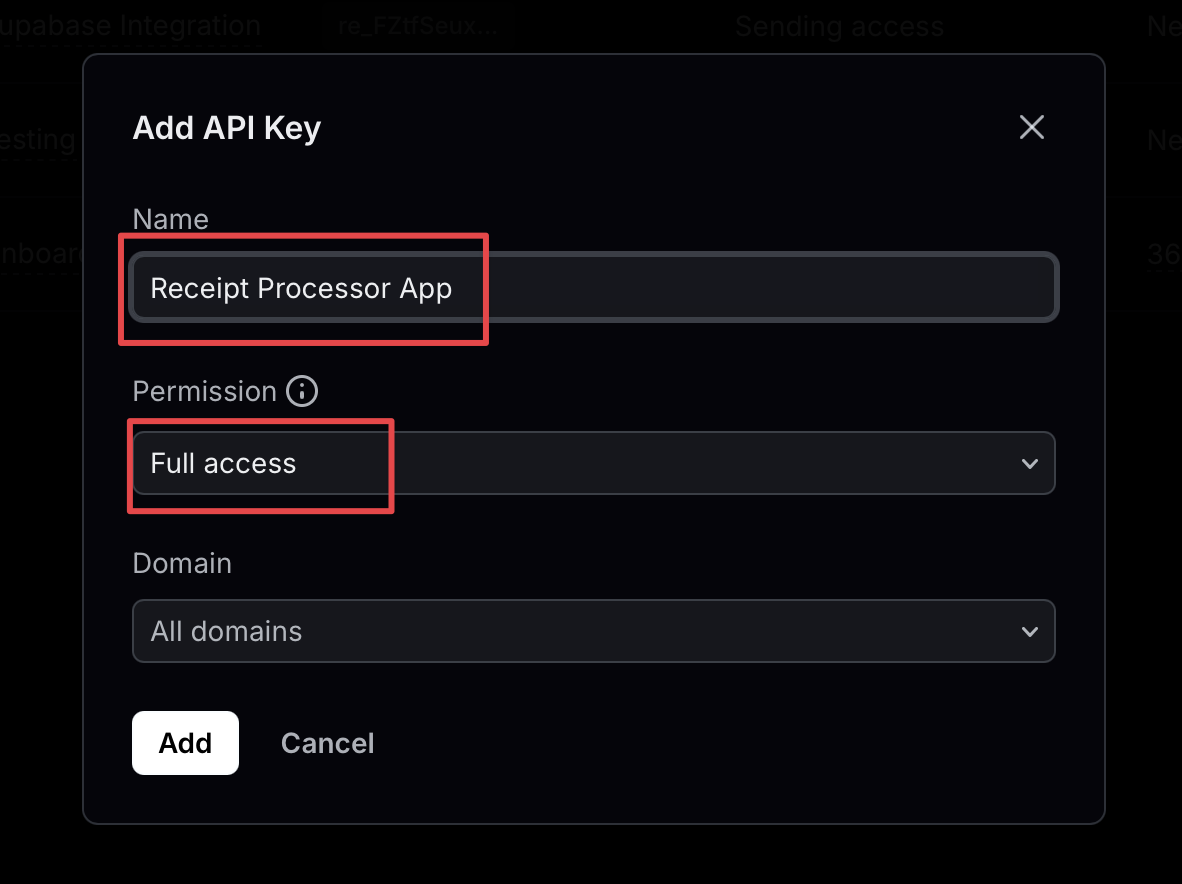This screenshot has width=1182, height=884.
Task: Click the '36' value at right edge
Action: point(1164,254)
